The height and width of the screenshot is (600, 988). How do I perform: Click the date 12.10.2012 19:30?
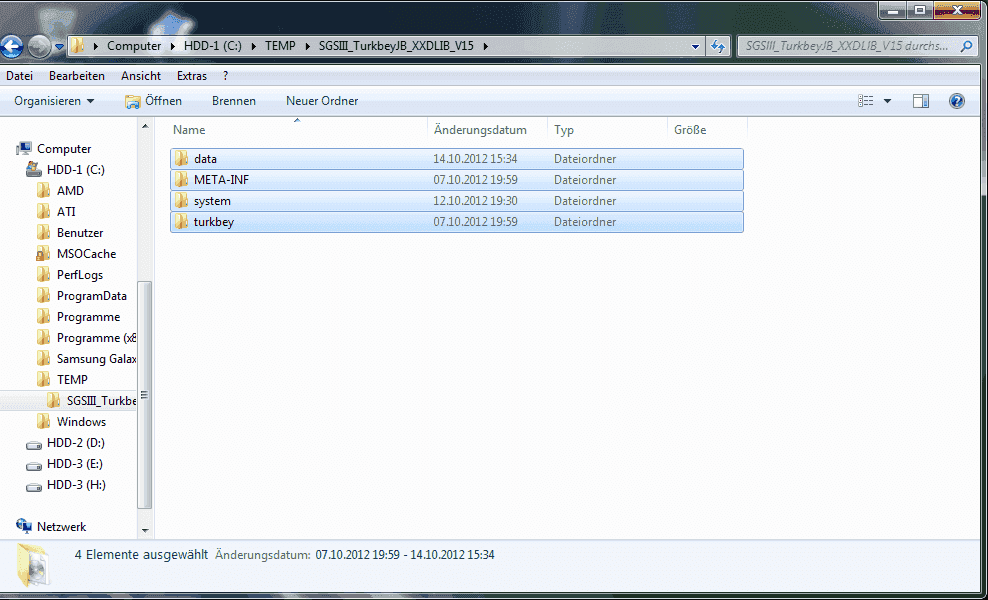click(475, 201)
